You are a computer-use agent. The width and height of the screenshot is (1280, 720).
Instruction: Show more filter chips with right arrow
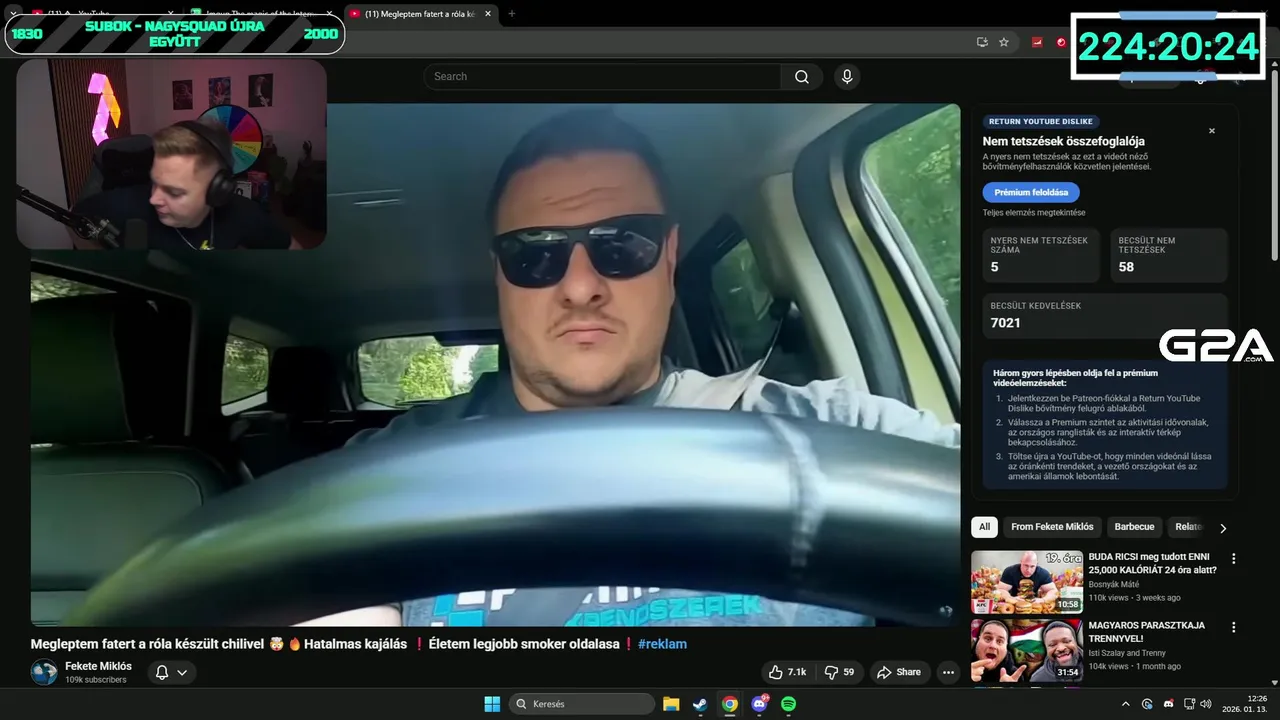pos(1222,528)
